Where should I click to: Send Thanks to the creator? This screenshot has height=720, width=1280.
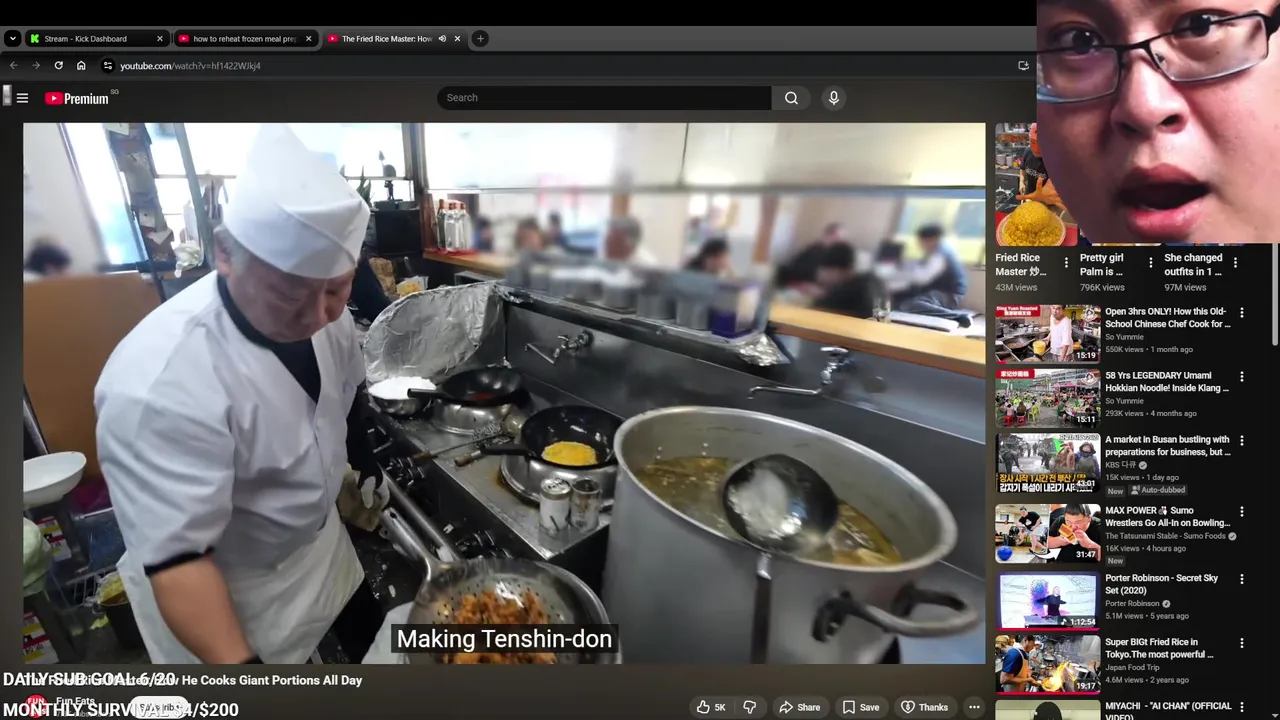(x=923, y=707)
